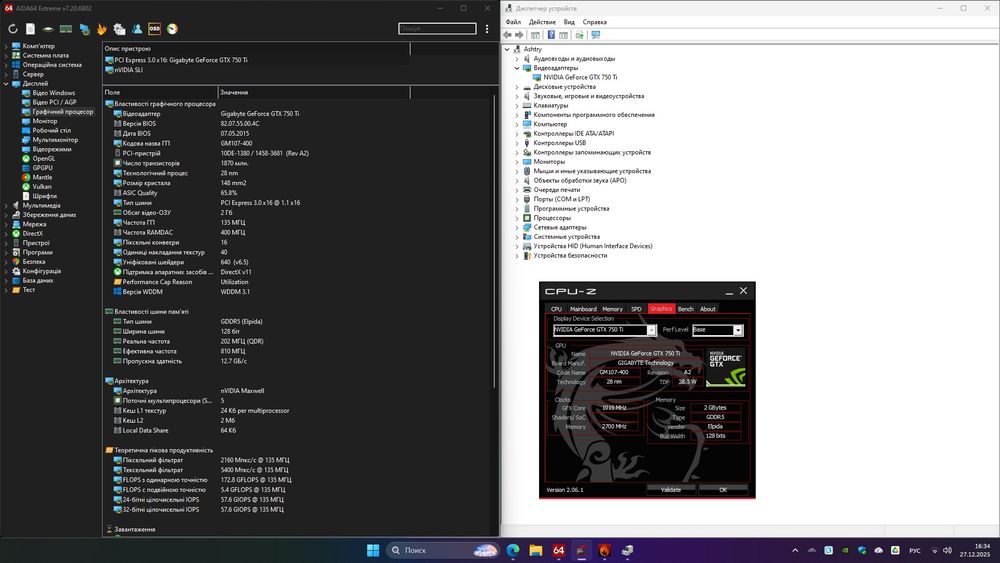Screen dimensions: 1000x563
Task: Open the AIDA64 report page icon
Action: [30, 29]
